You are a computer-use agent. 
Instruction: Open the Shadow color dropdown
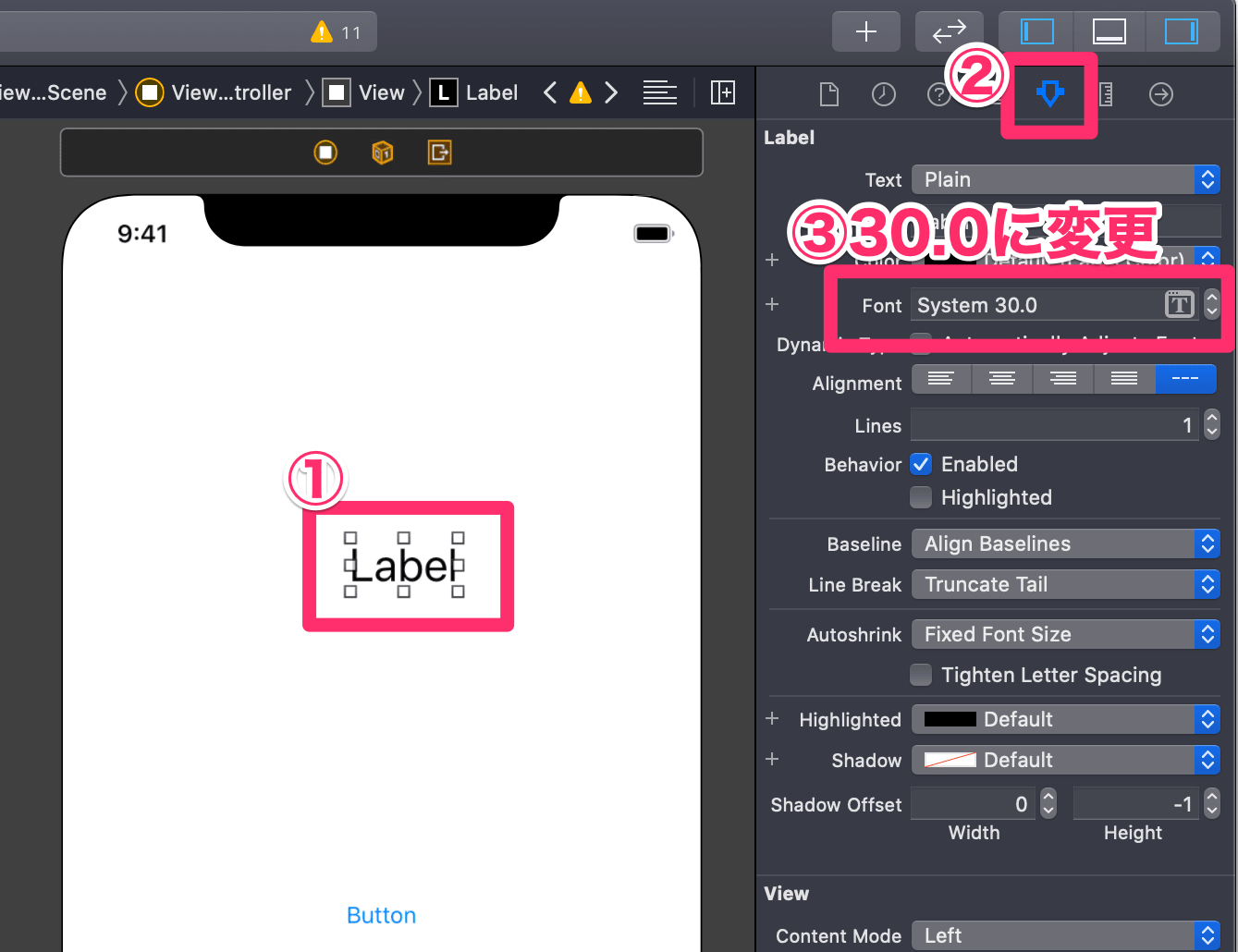click(x=1066, y=760)
